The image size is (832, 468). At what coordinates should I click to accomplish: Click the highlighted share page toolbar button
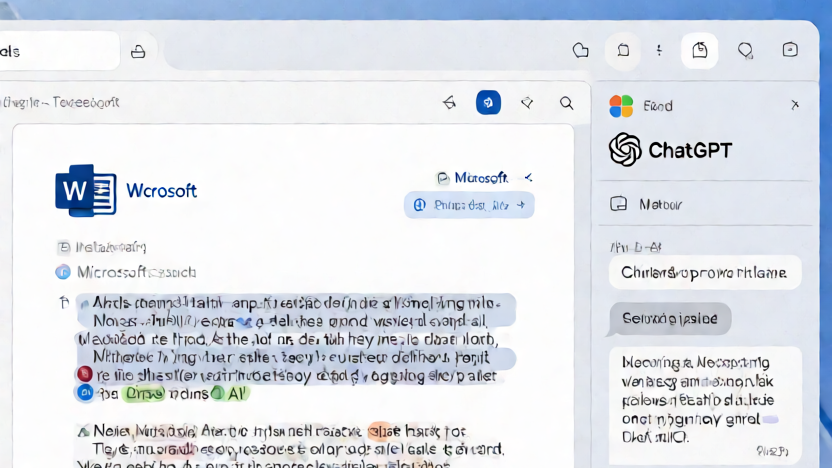700,50
